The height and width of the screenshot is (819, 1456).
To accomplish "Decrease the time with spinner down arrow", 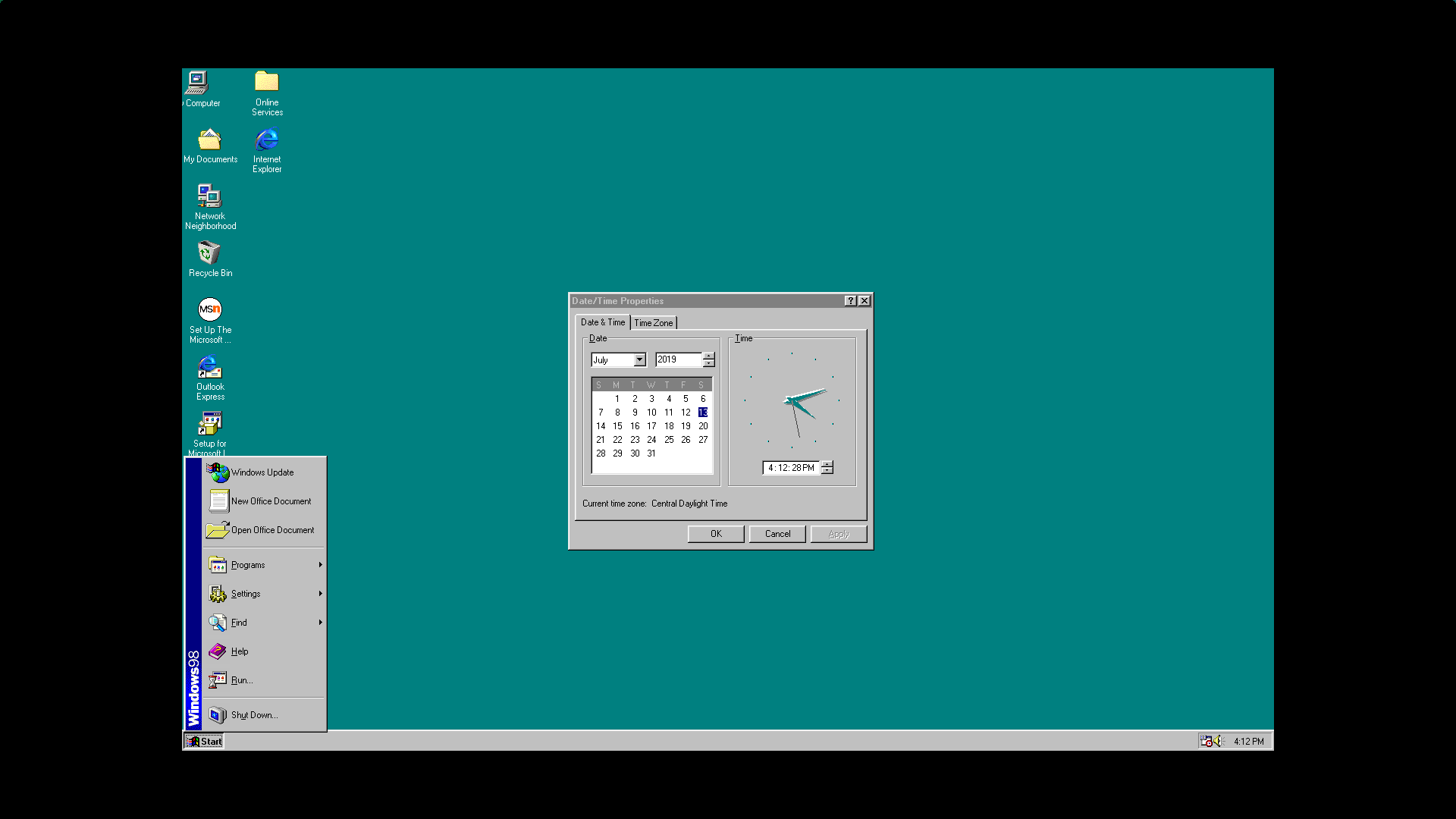I will point(827,472).
